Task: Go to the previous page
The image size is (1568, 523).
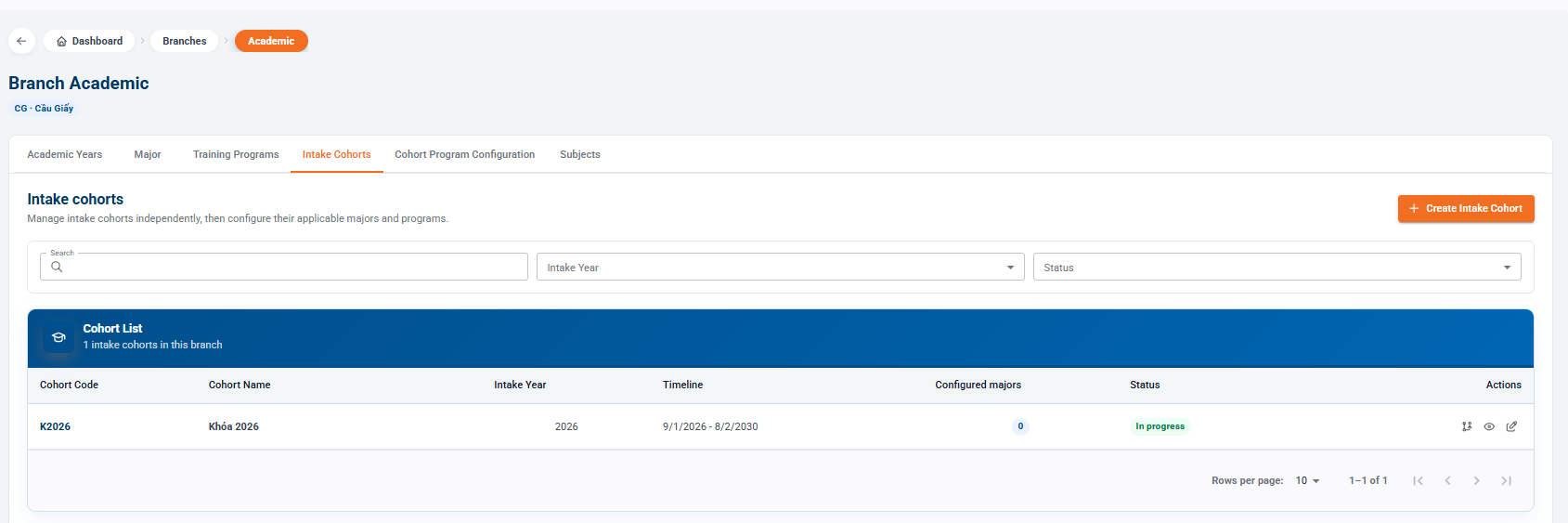Action: (1447, 480)
